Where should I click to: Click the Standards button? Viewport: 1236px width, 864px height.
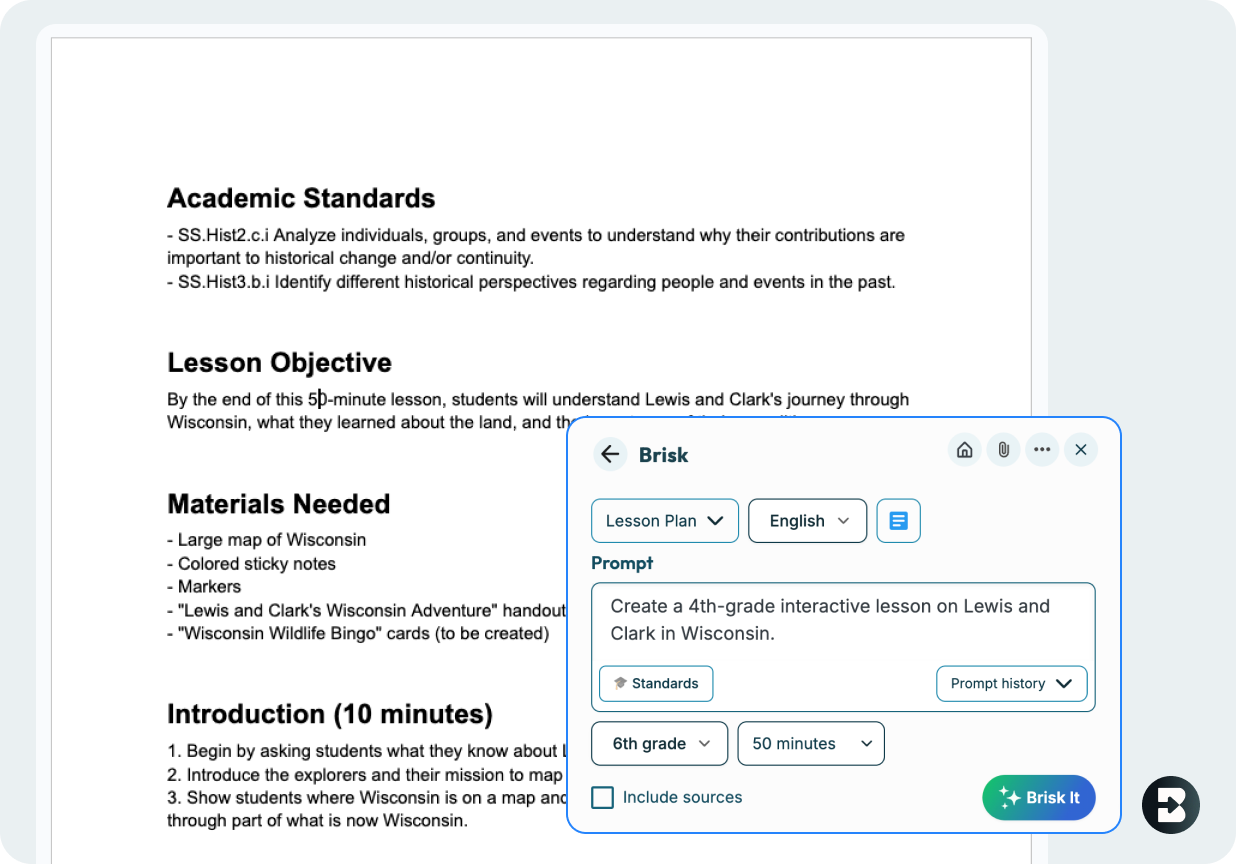(656, 684)
